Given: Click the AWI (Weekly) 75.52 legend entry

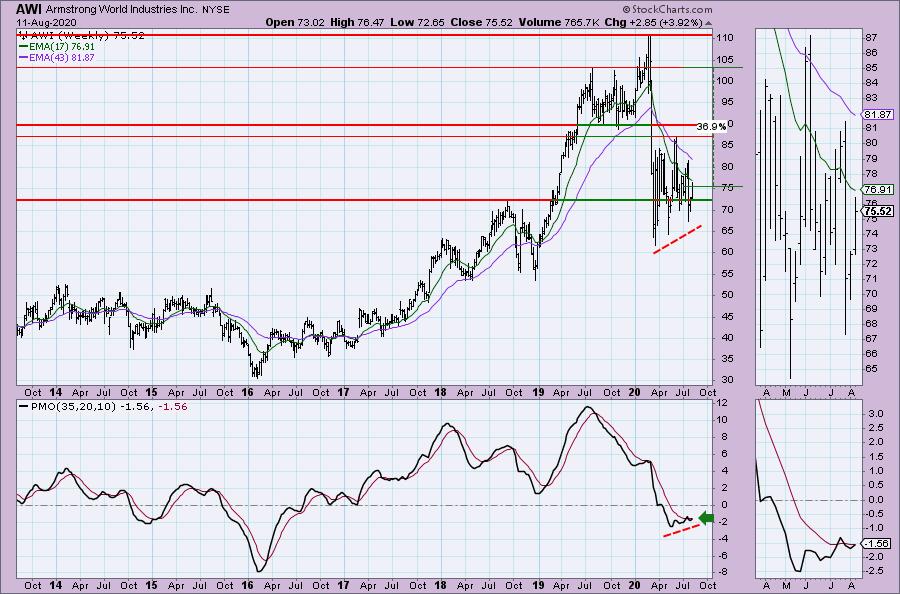Looking at the screenshot, I should click(x=82, y=36).
